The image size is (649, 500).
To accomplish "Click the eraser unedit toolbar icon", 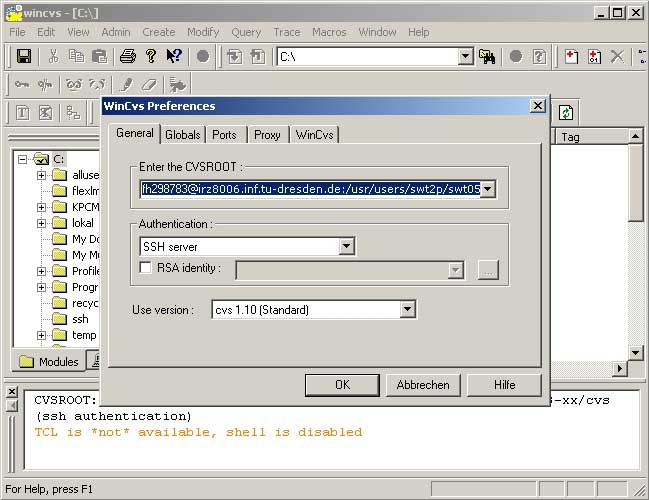I will coord(149,85).
